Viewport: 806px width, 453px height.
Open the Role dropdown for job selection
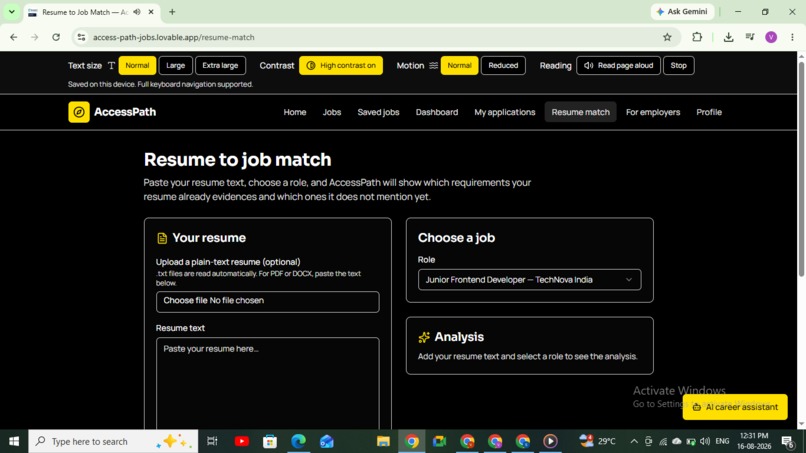pyautogui.click(x=529, y=280)
